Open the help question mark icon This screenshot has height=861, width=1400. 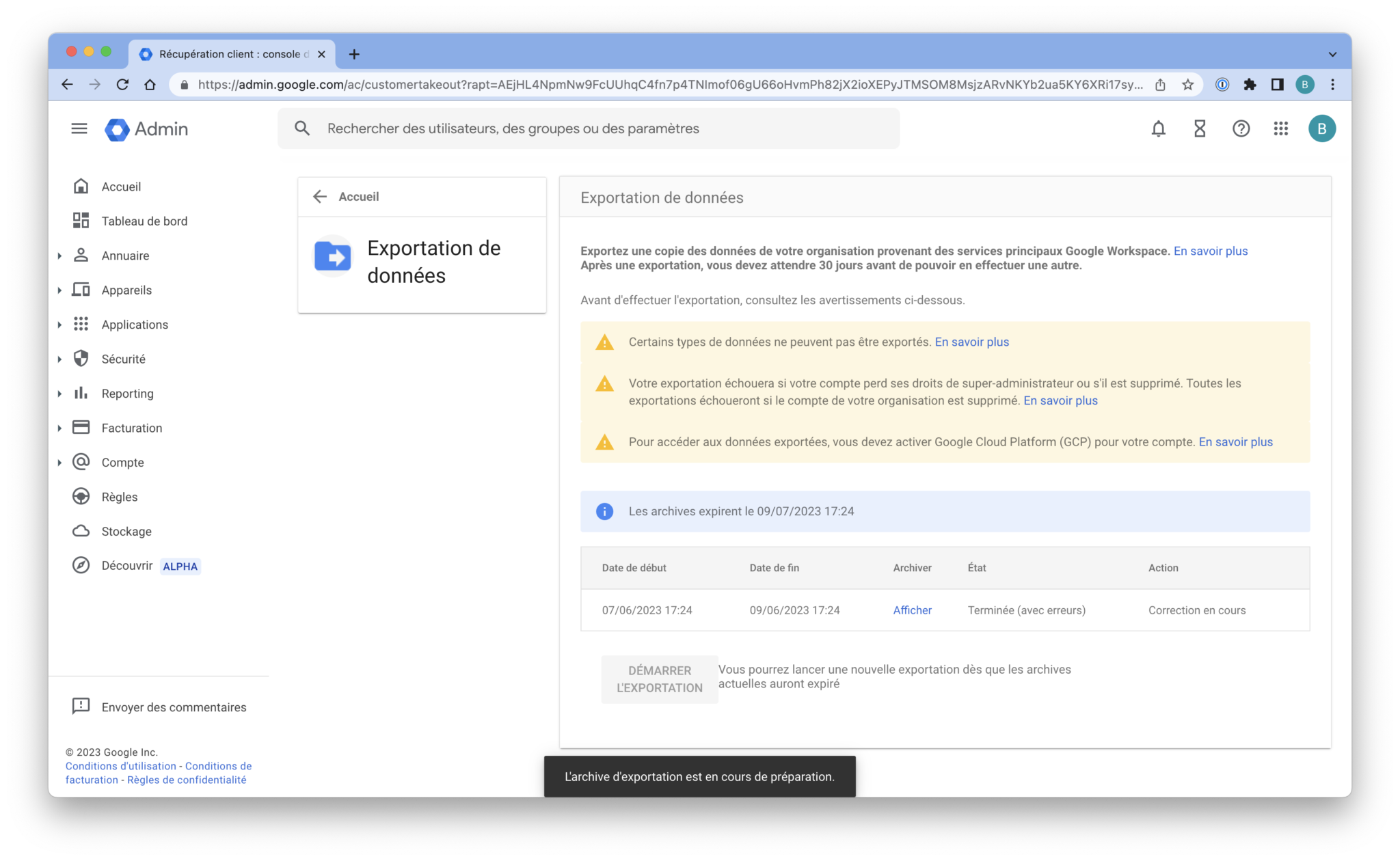1241,128
